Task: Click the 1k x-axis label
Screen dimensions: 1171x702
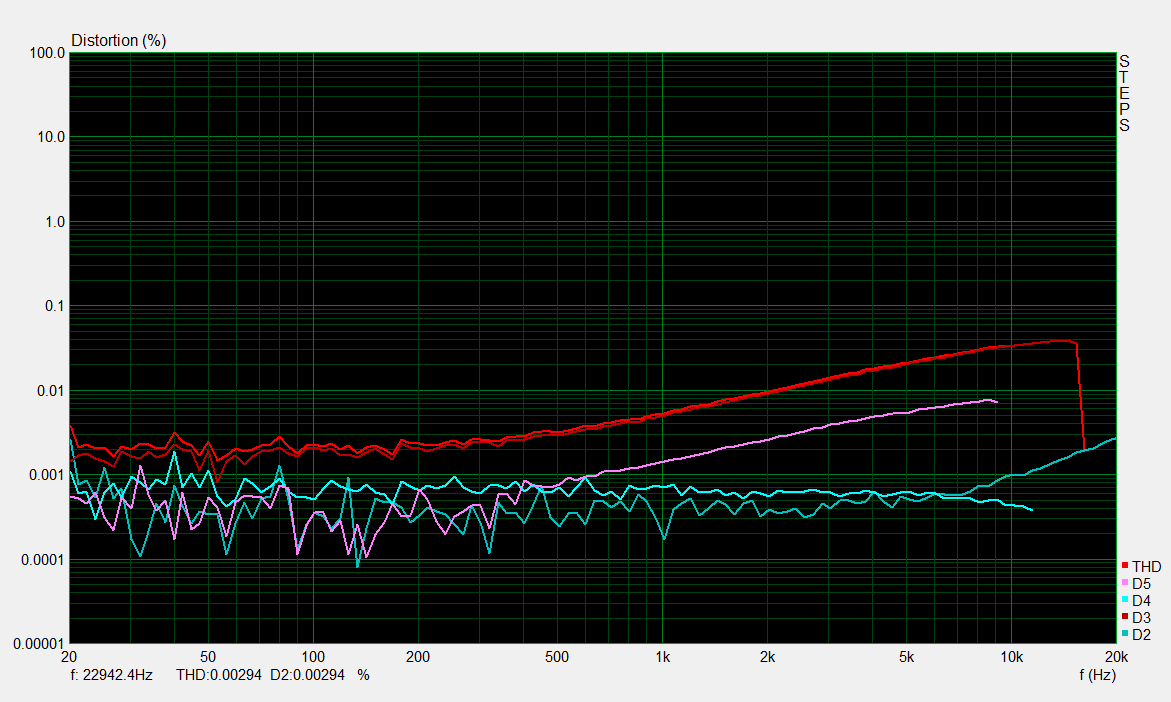Action: 662,657
